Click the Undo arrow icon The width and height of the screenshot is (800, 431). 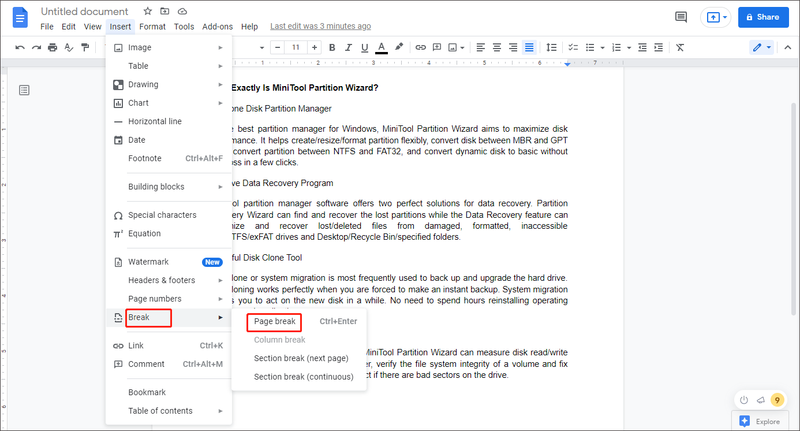20,47
